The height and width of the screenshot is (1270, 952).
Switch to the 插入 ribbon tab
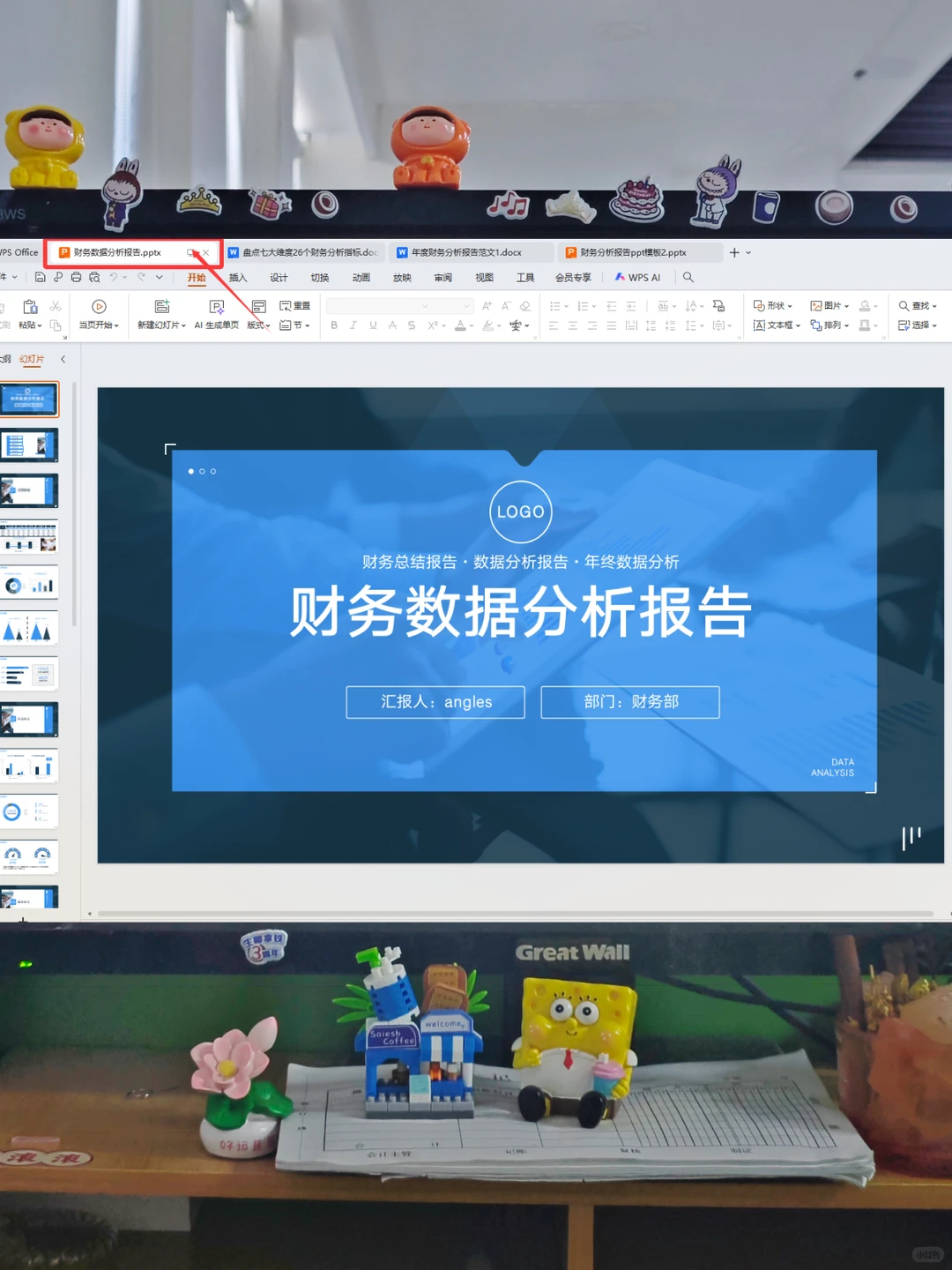[236, 277]
